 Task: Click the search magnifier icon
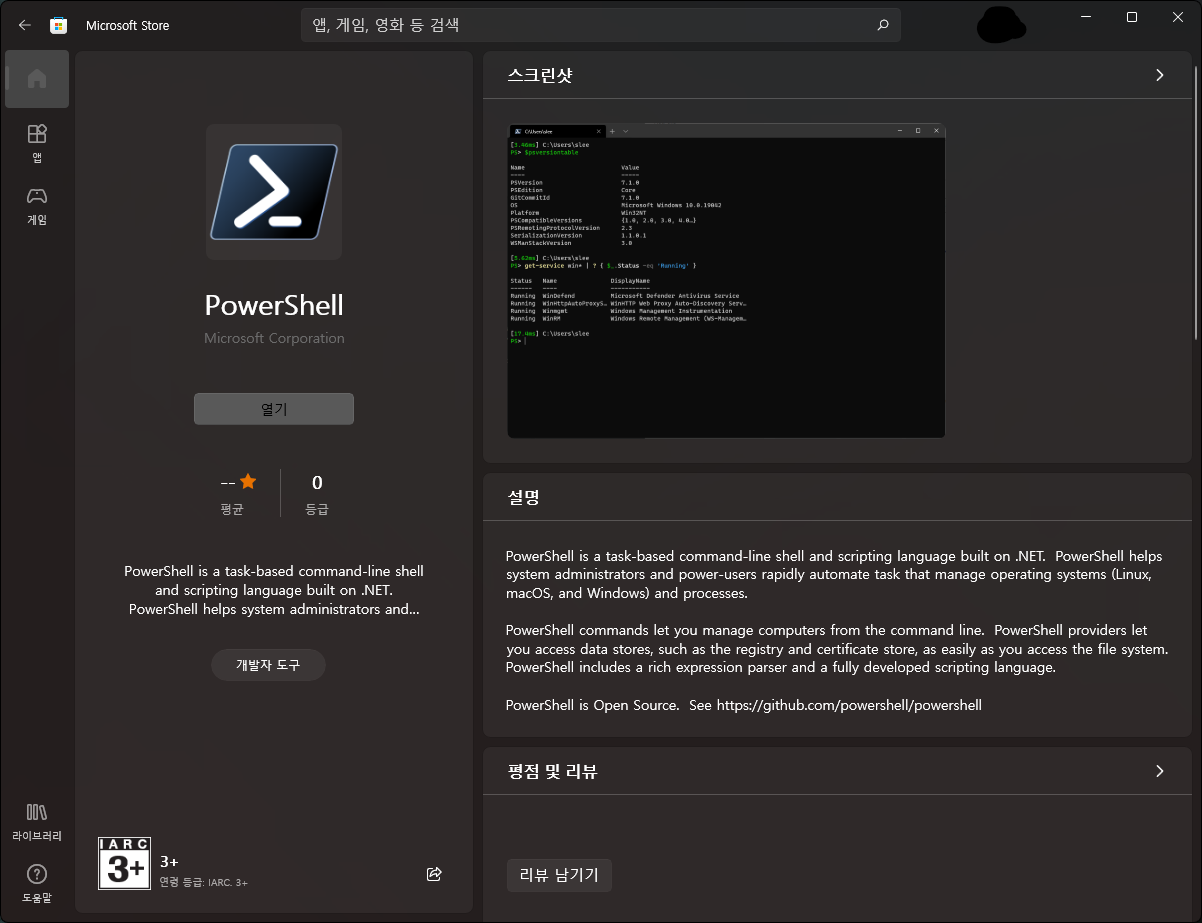[882, 25]
